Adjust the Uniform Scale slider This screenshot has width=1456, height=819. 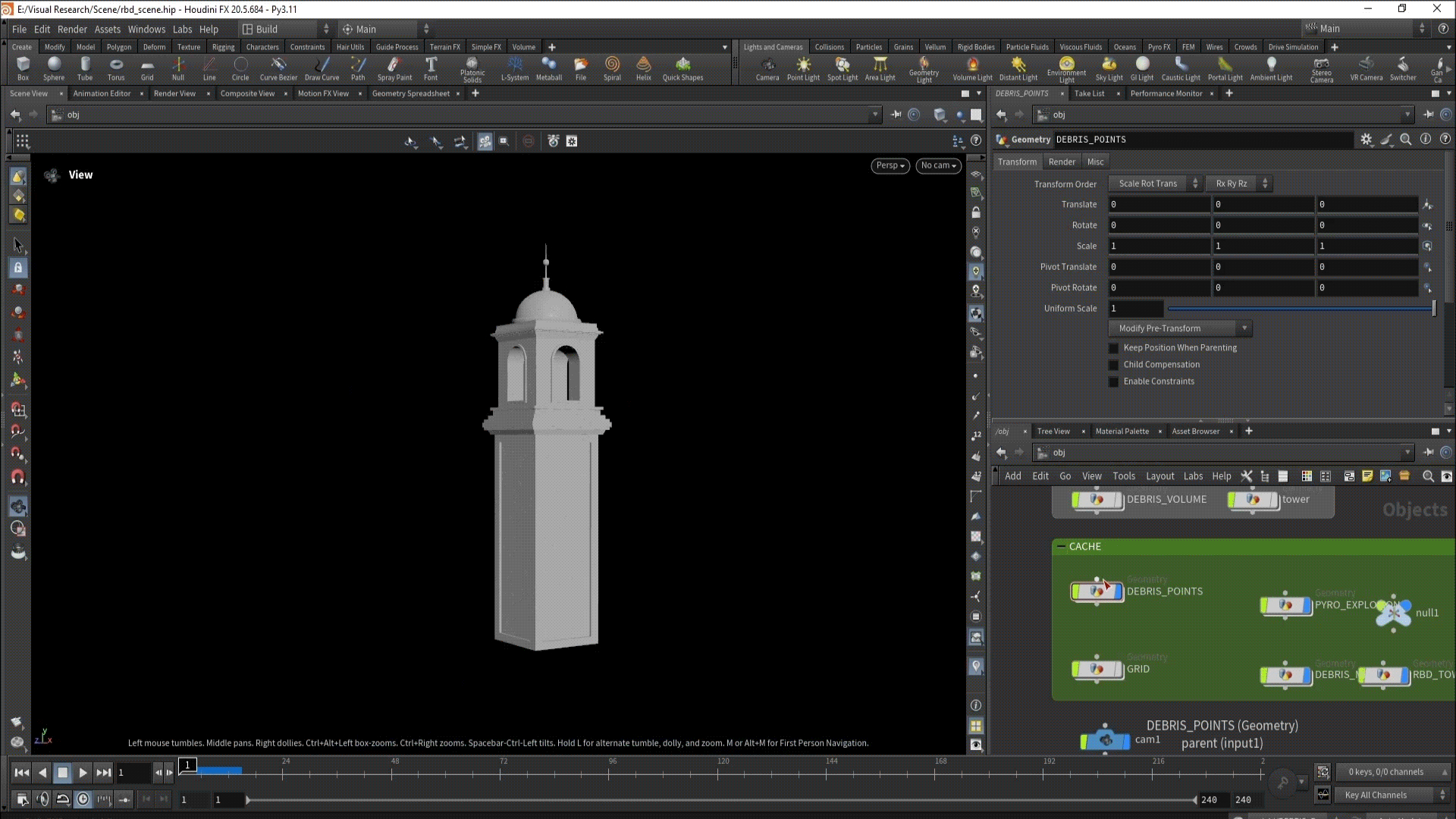pyautogui.click(x=1301, y=309)
